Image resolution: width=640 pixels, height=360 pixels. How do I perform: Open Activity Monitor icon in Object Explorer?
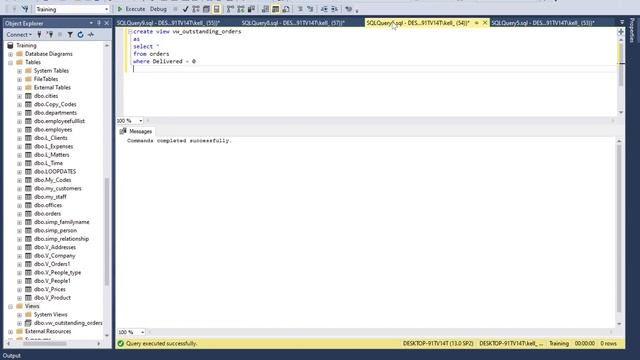click(x=91, y=35)
